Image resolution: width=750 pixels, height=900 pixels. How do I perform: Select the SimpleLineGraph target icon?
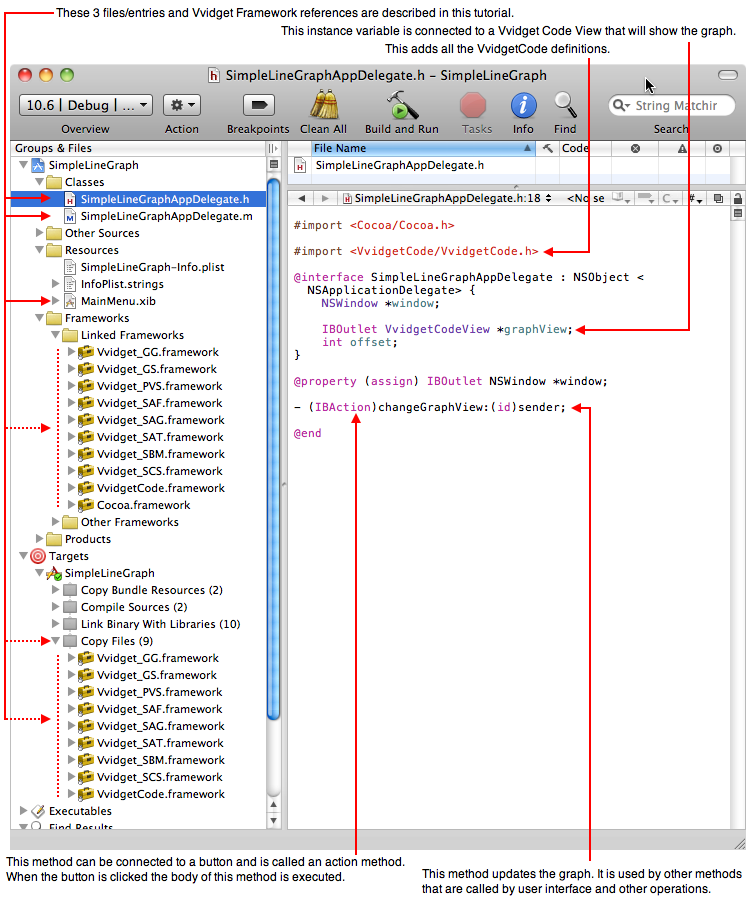click(54, 573)
